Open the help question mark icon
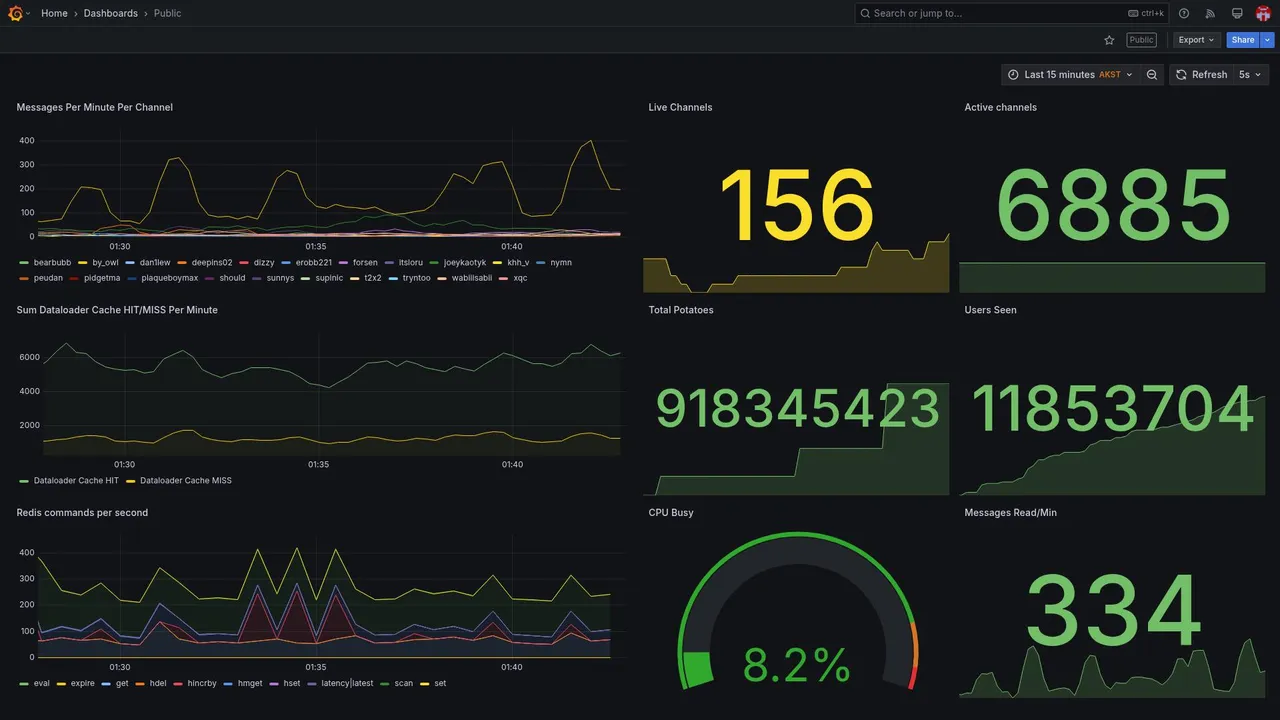The width and height of the screenshot is (1280, 720). pos(1184,13)
